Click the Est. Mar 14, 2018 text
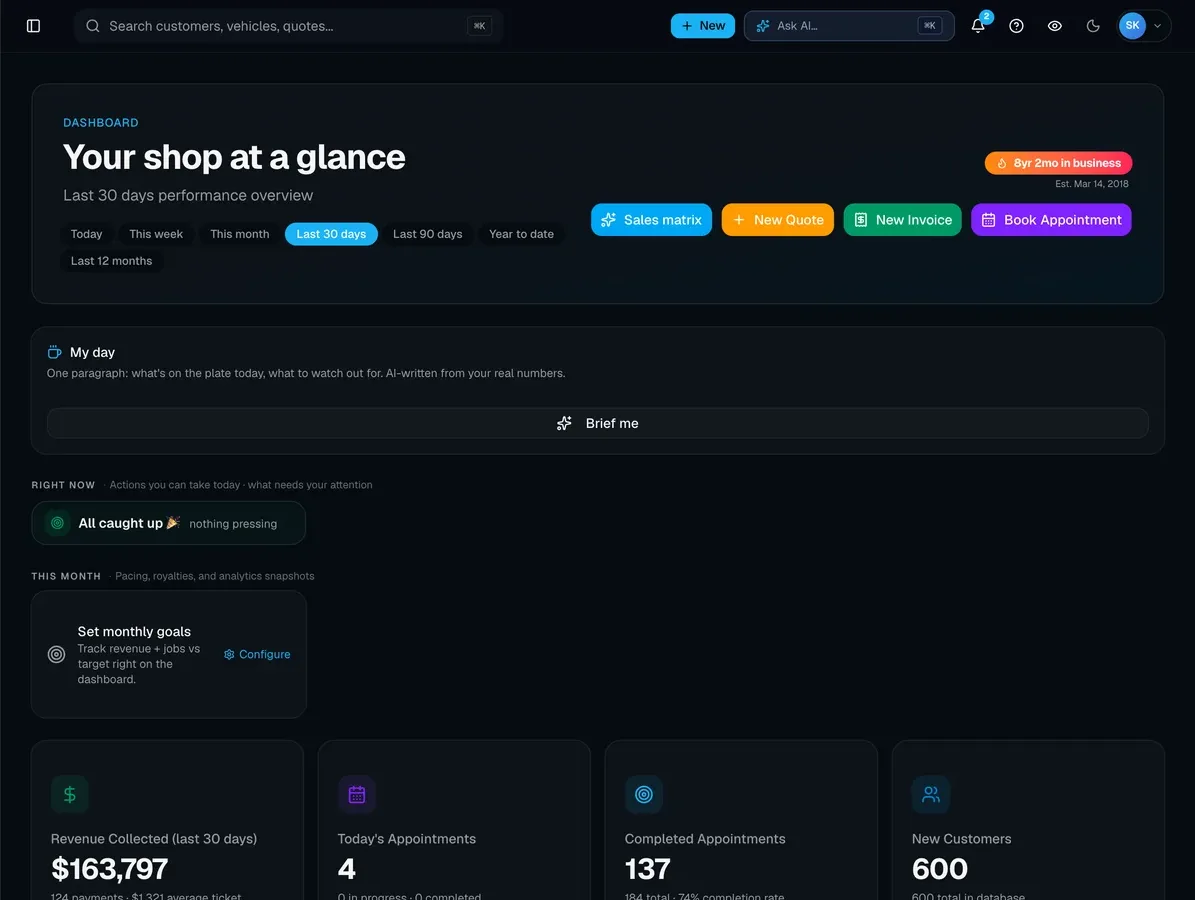 pos(1091,184)
